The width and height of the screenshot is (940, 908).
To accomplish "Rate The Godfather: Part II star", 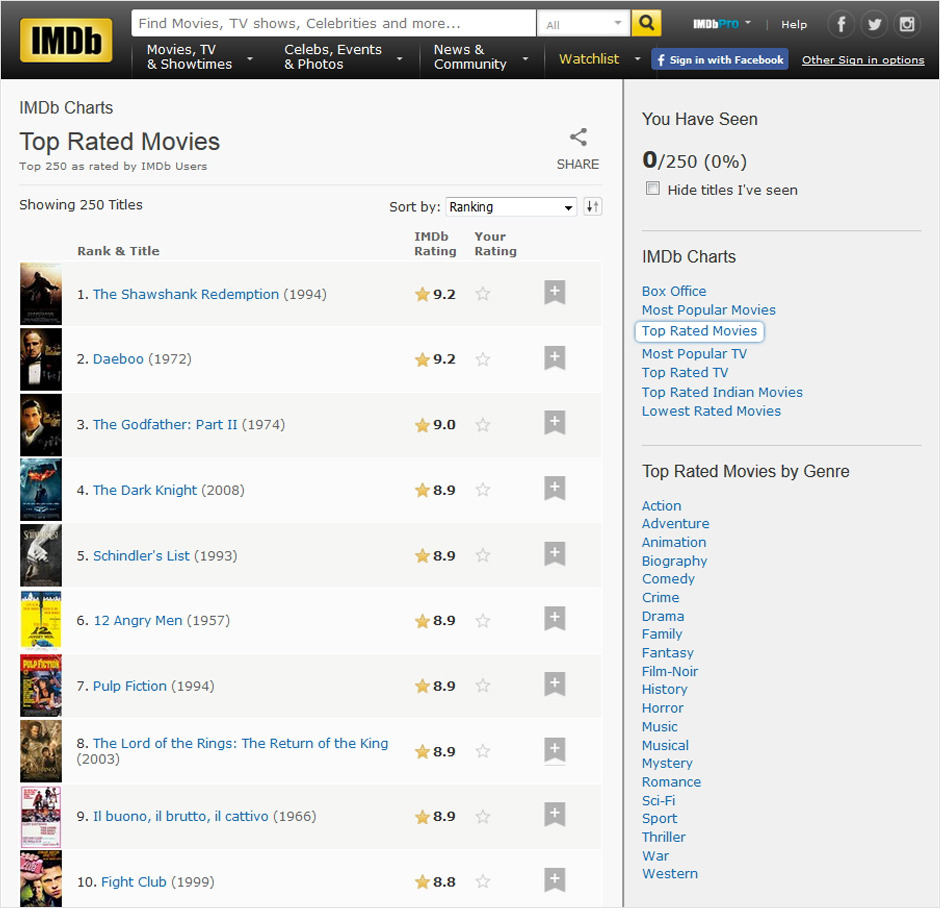I will click(483, 425).
